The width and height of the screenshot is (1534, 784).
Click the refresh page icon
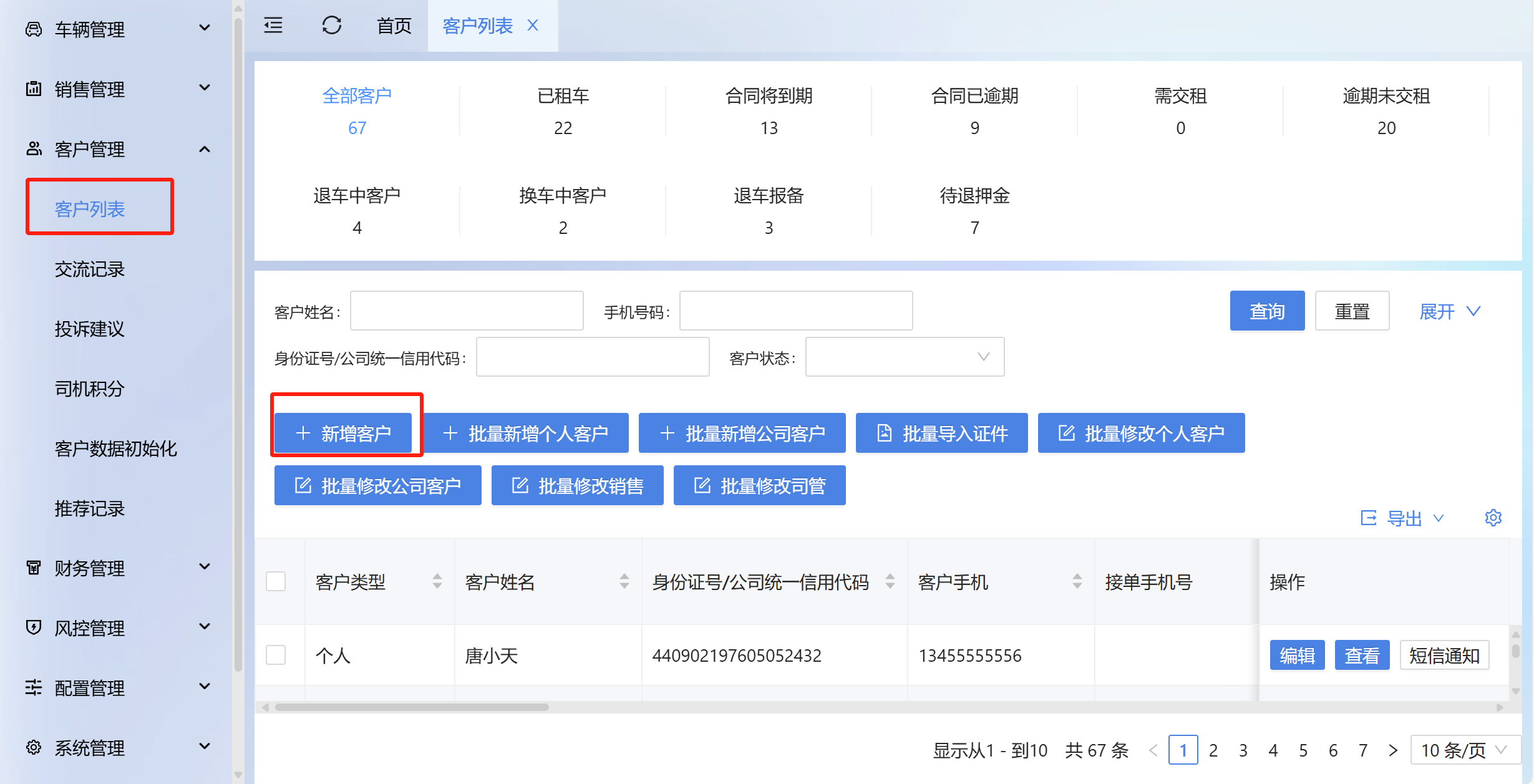tap(331, 26)
